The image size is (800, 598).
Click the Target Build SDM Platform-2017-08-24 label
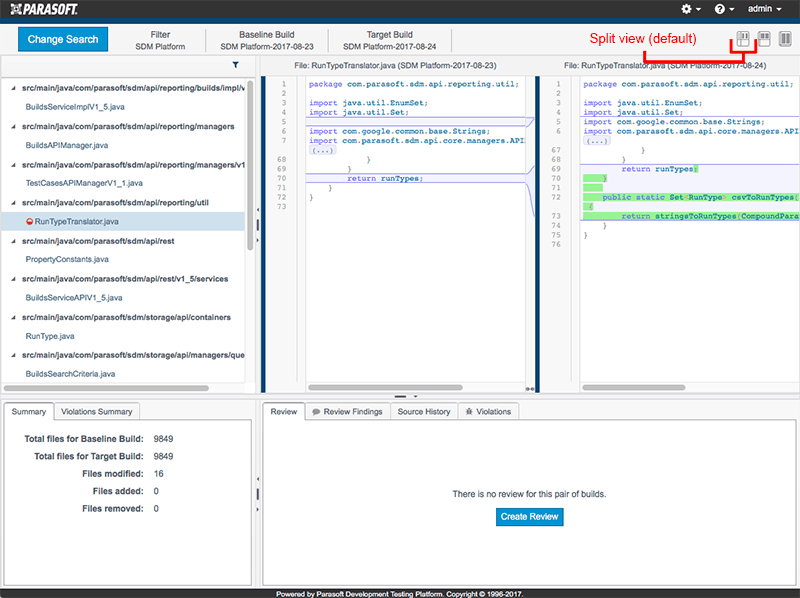click(x=389, y=40)
